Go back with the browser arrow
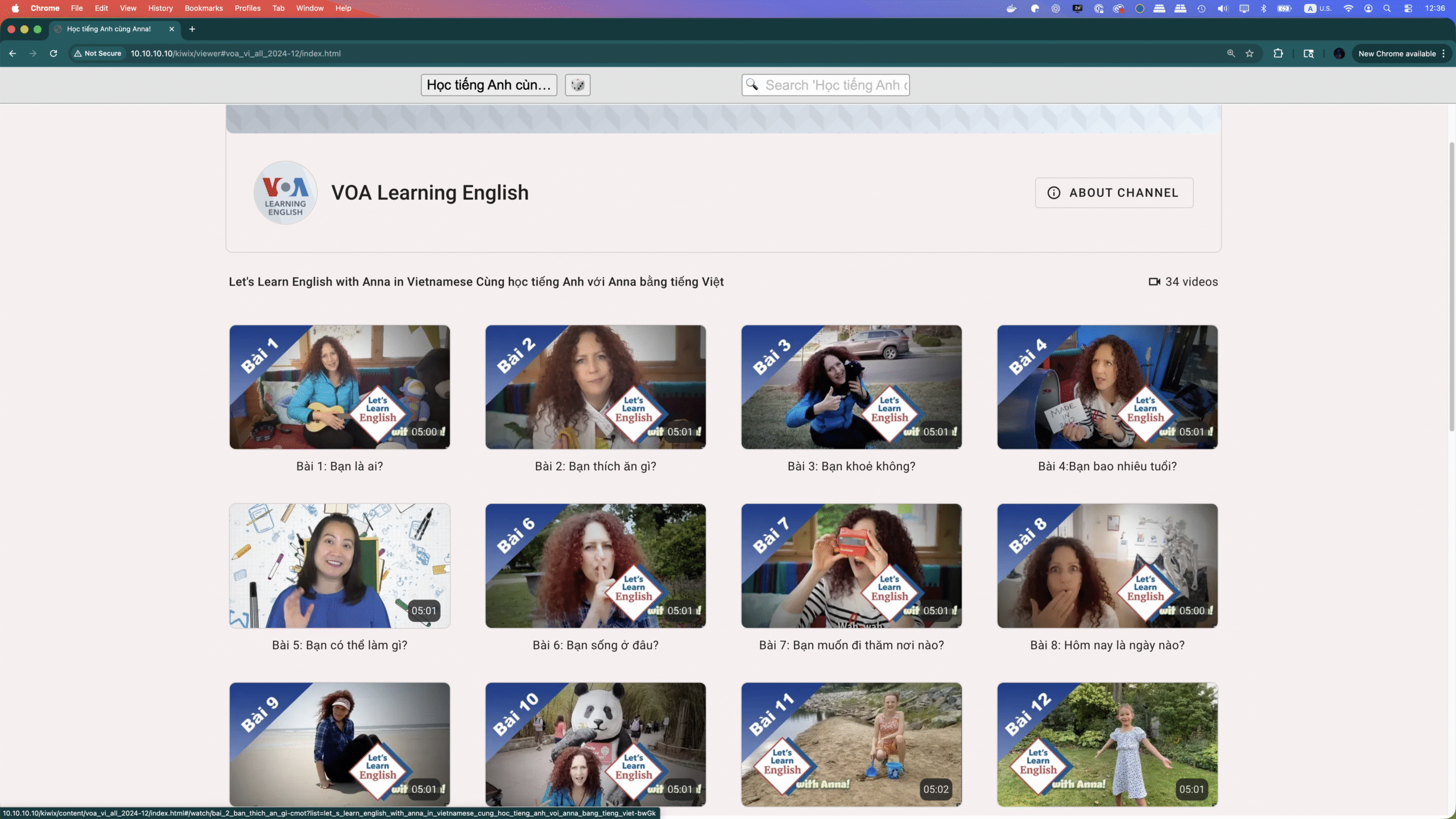Image resolution: width=1456 pixels, height=819 pixels. click(x=13, y=53)
